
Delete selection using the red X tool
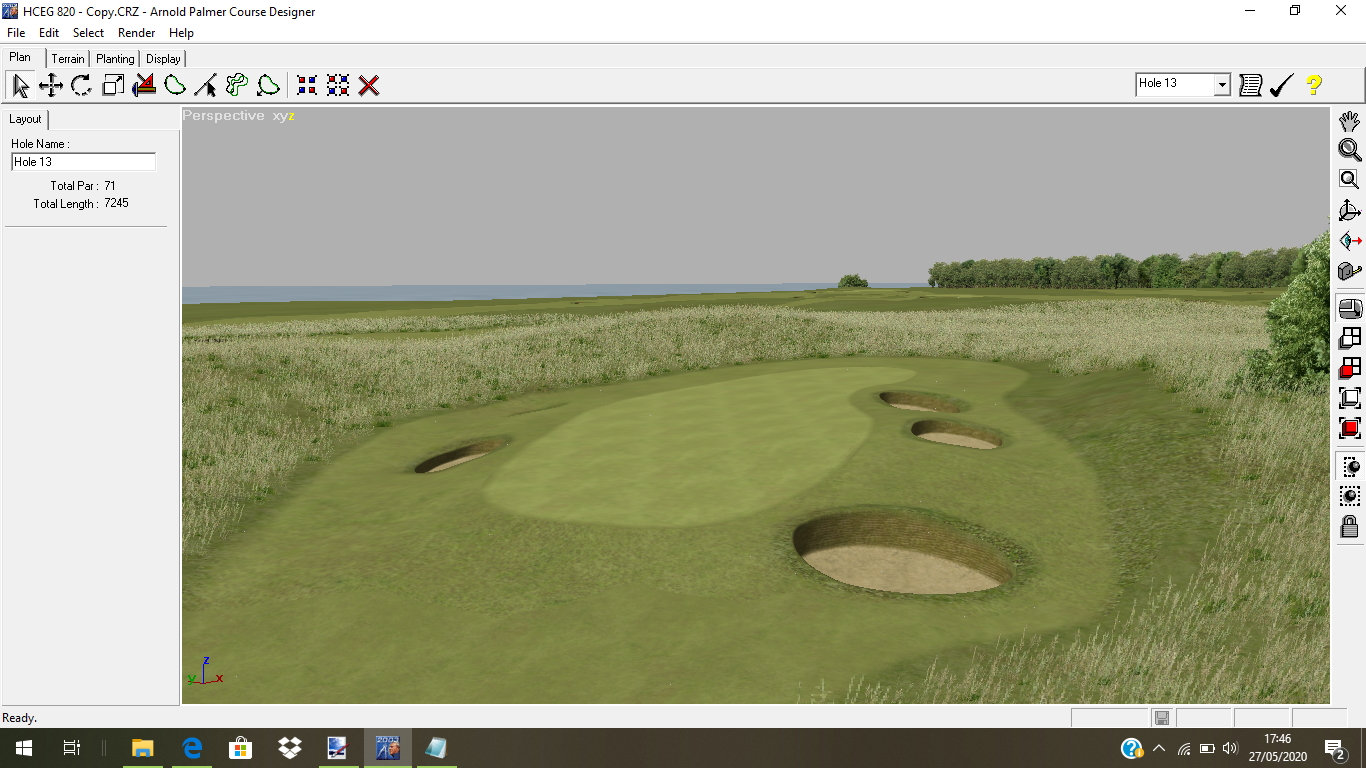click(368, 85)
